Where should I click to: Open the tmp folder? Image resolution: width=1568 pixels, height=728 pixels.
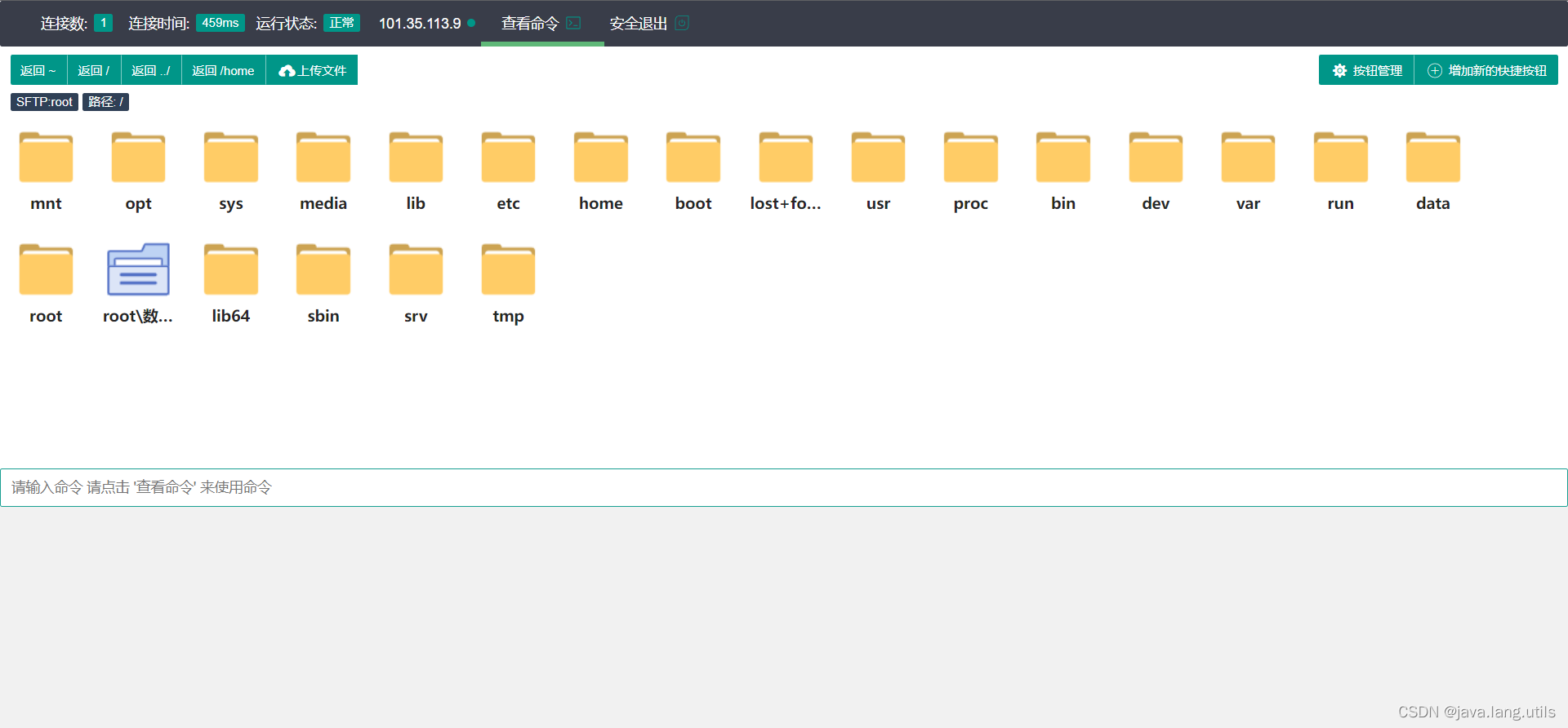(508, 269)
